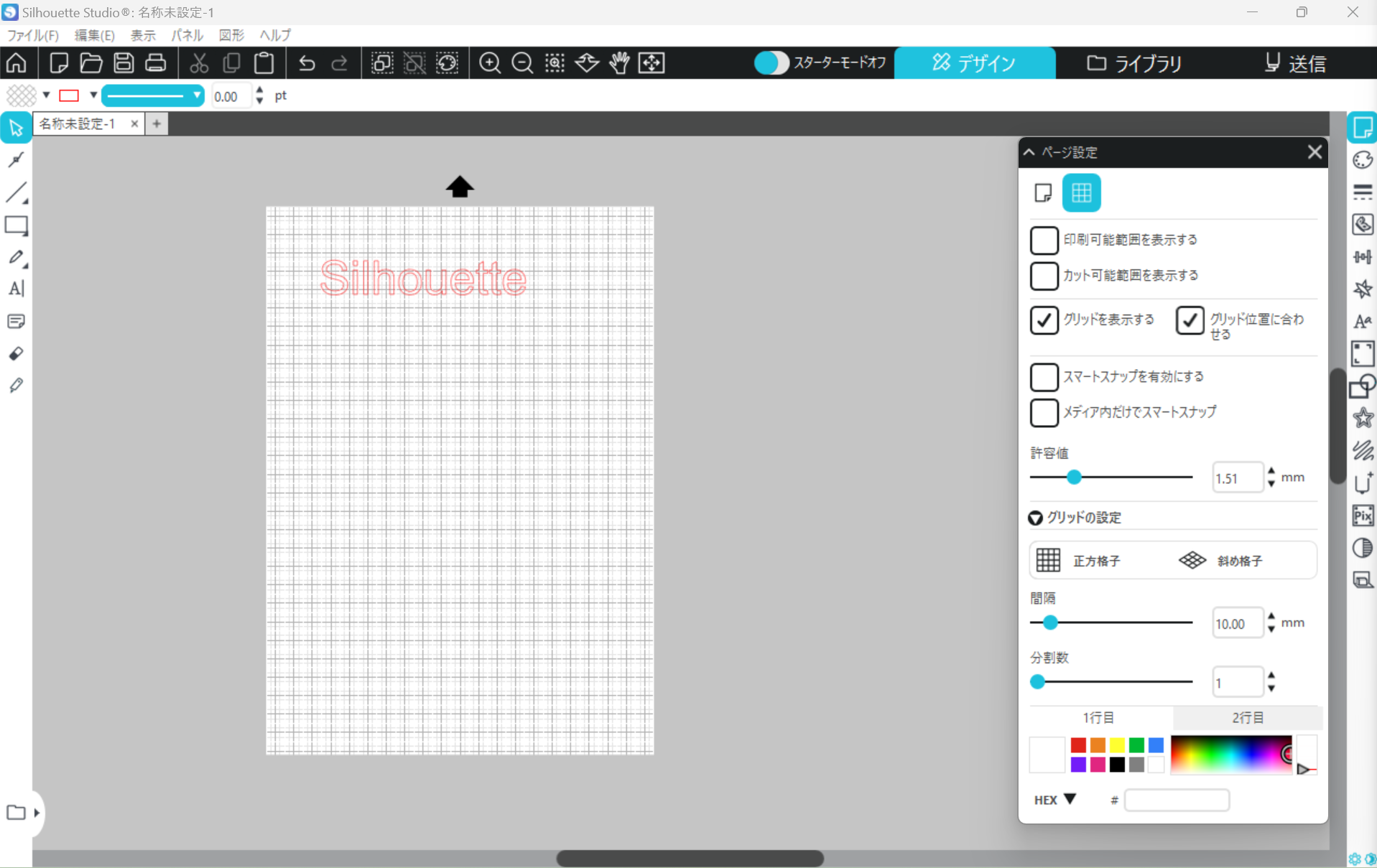Fit the page to the window
The image size is (1377, 868).
click(x=652, y=63)
